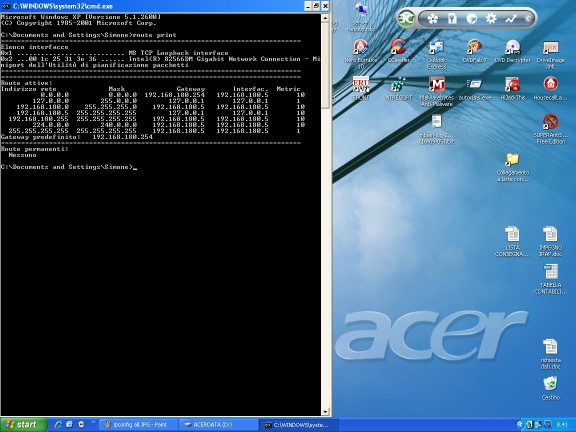This screenshot has width=576, height=432.
Task: Open the Server desktop icon near the top
Action: (x=361, y=17)
